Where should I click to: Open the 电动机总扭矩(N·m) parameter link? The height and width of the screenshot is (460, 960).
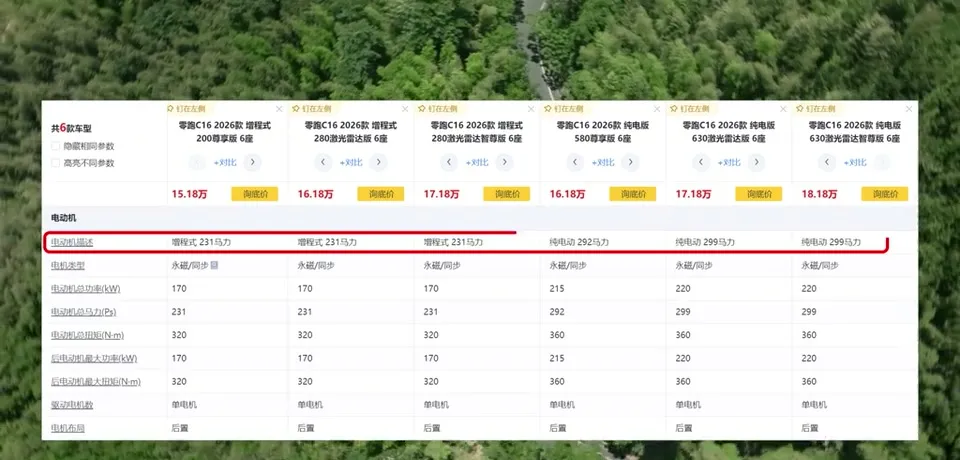tap(87, 335)
